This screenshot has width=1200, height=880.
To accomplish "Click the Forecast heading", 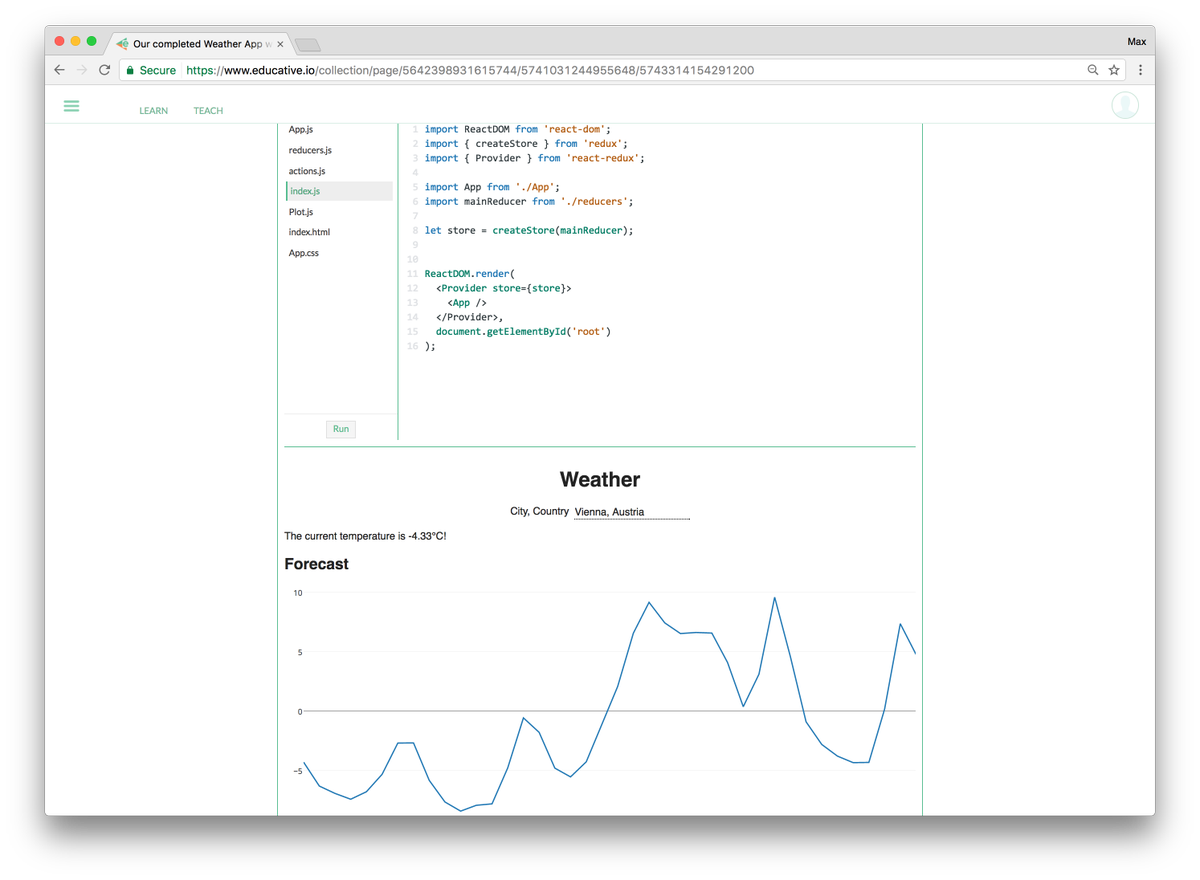I will (316, 564).
